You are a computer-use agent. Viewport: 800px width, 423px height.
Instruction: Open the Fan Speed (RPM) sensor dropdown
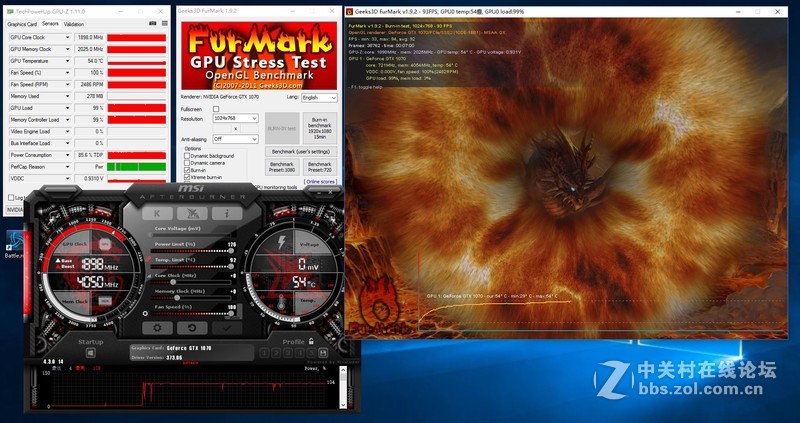click(67, 85)
